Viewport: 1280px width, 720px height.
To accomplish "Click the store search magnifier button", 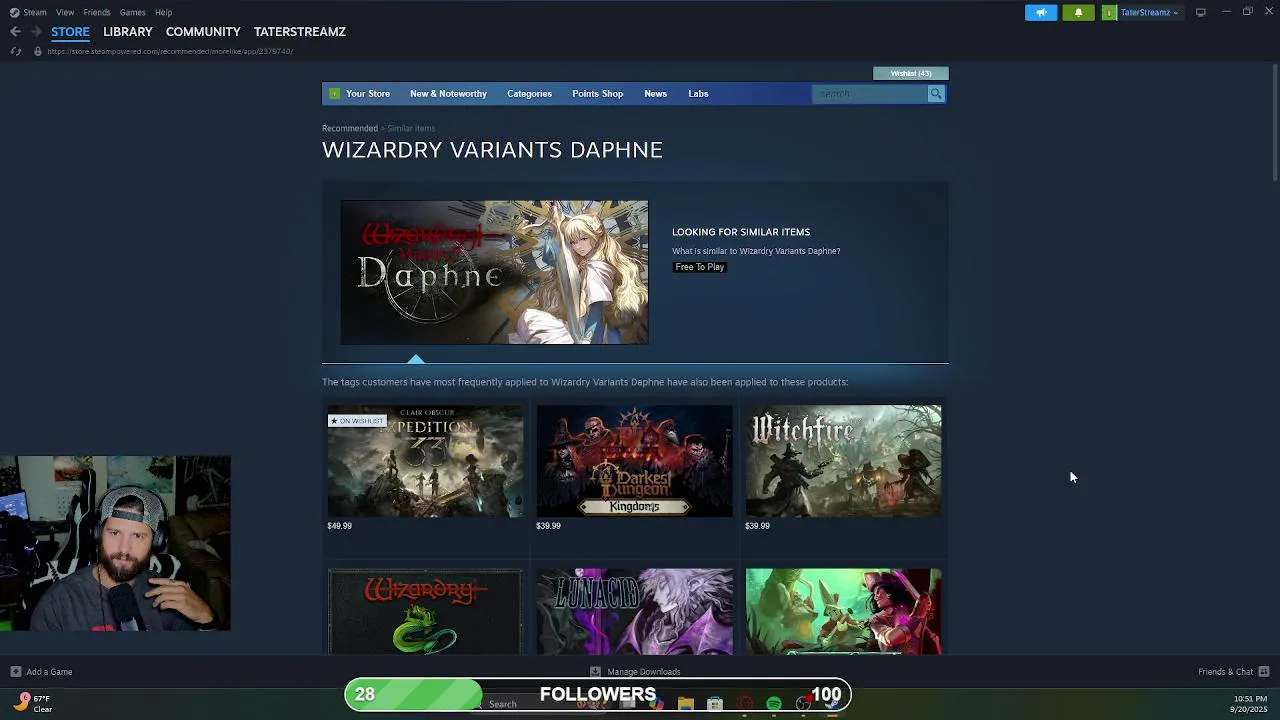I will 936,94.
